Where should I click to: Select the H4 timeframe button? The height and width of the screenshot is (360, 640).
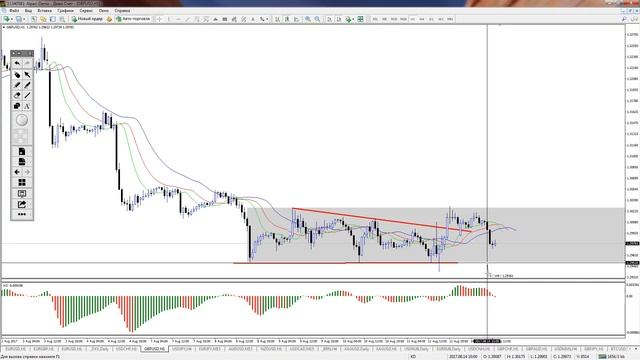tap(422, 19)
